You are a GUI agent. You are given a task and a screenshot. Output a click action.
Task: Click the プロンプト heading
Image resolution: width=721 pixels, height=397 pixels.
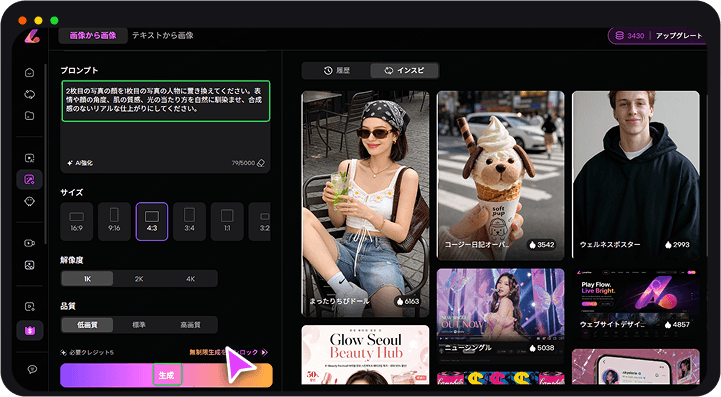pos(79,70)
